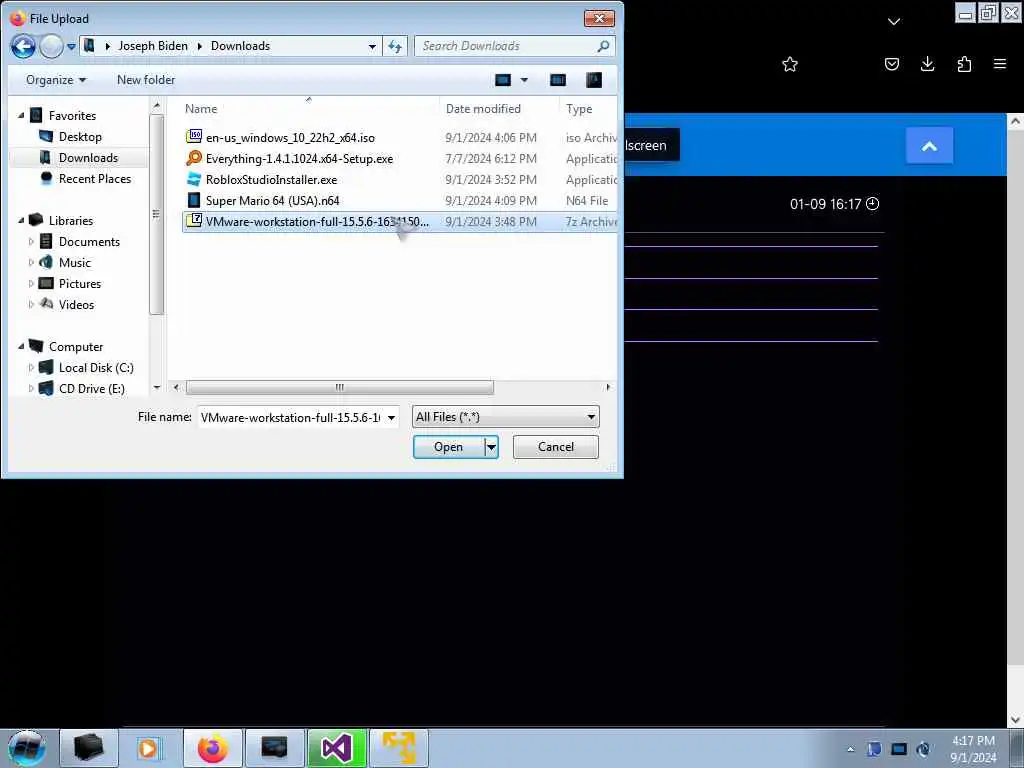
Task: Select Super Mario 64 (USA).n64 file
Action: [x=272, y=200]
